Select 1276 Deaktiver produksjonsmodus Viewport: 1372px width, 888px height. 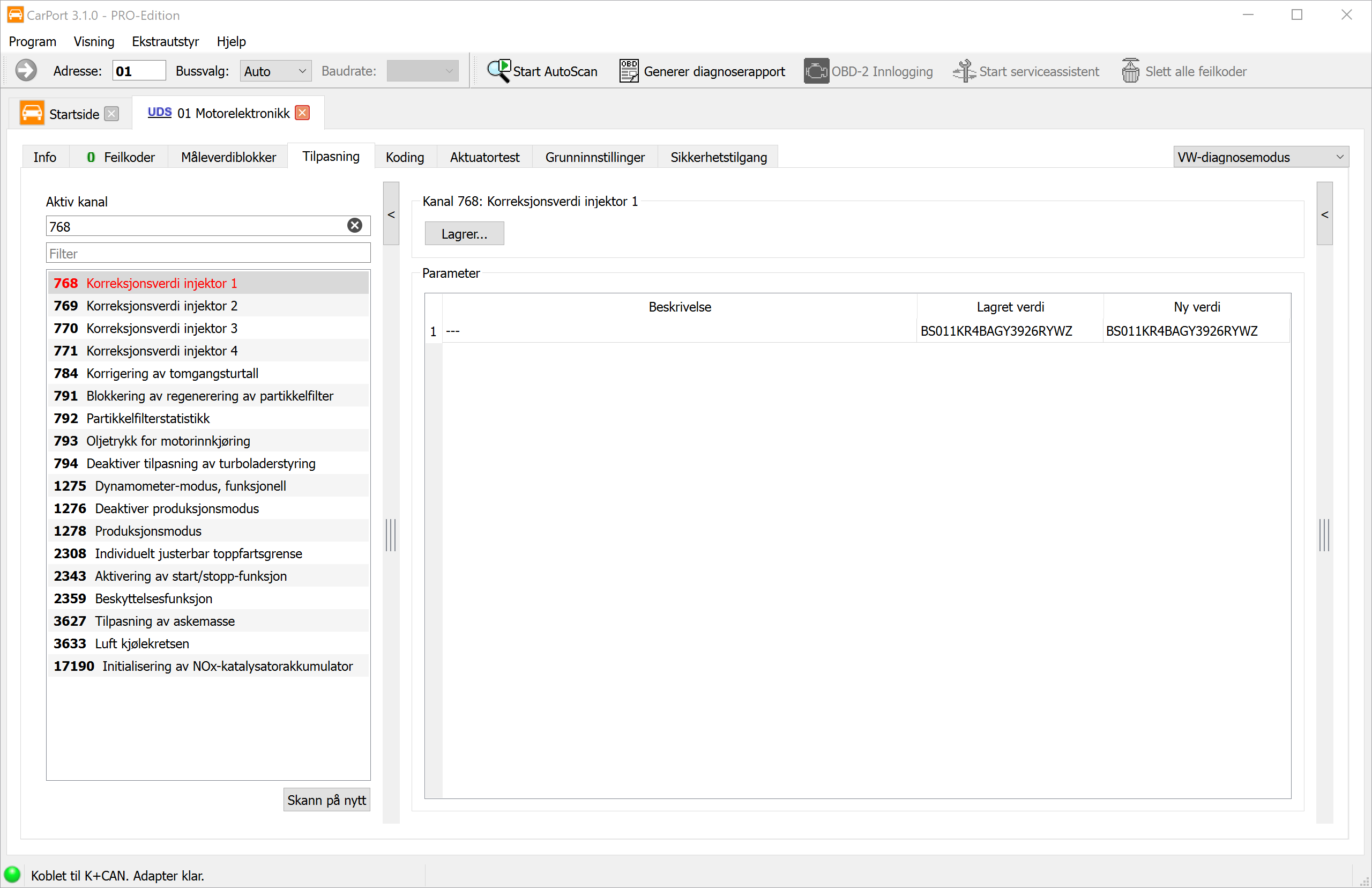(x=208, y=508)
